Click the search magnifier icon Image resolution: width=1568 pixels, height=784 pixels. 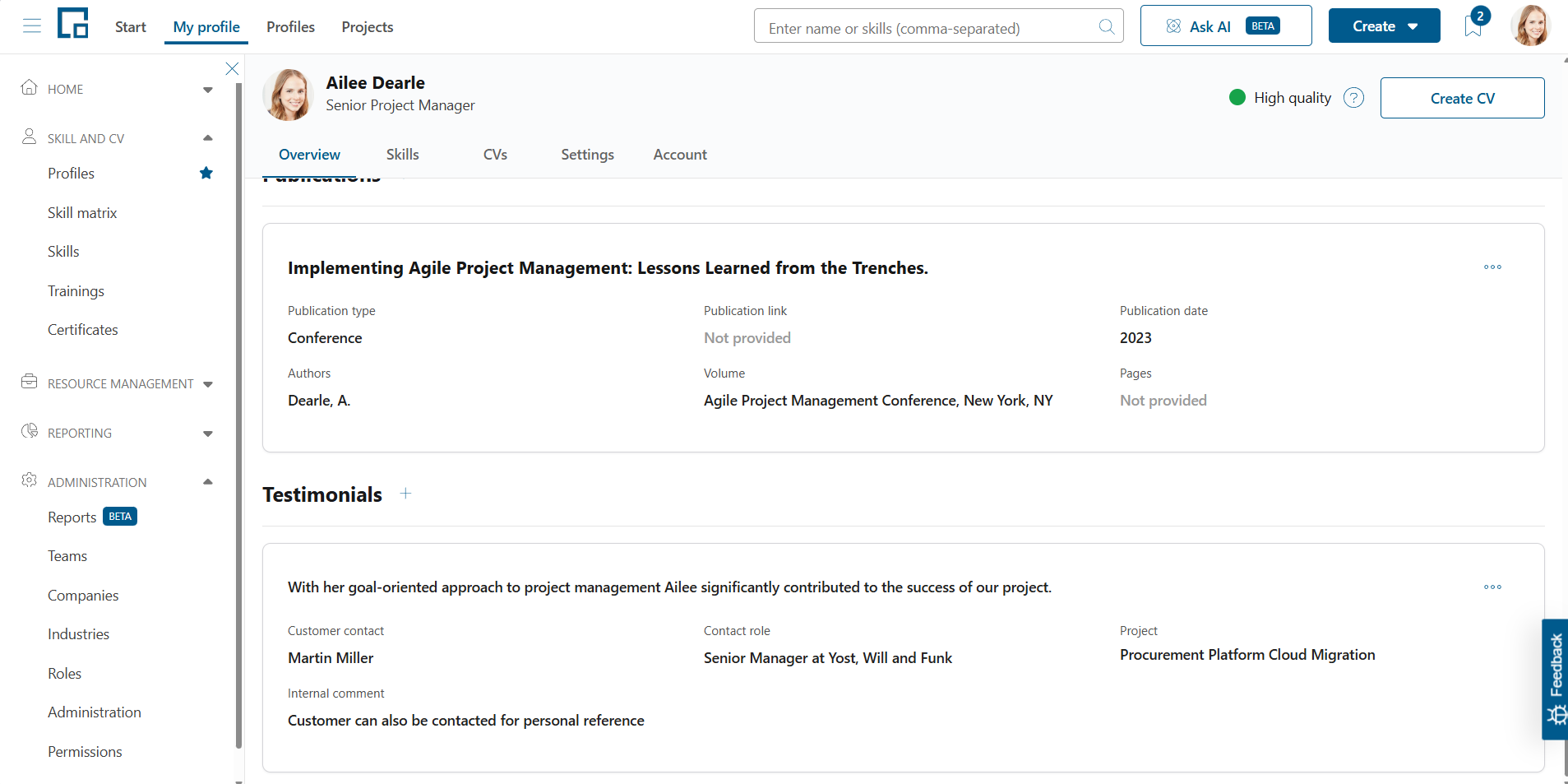click(x=1107, y=27)
